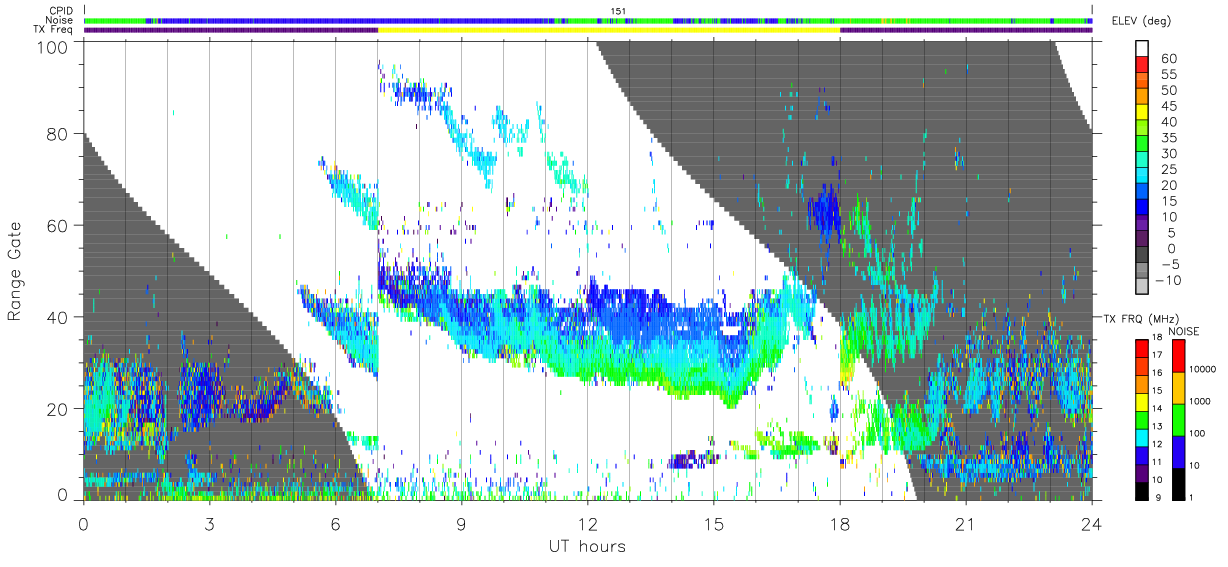Click the 18 tick label on the UT hours axis
Viewport: 1228px width, 567px height.
point(840,524)
